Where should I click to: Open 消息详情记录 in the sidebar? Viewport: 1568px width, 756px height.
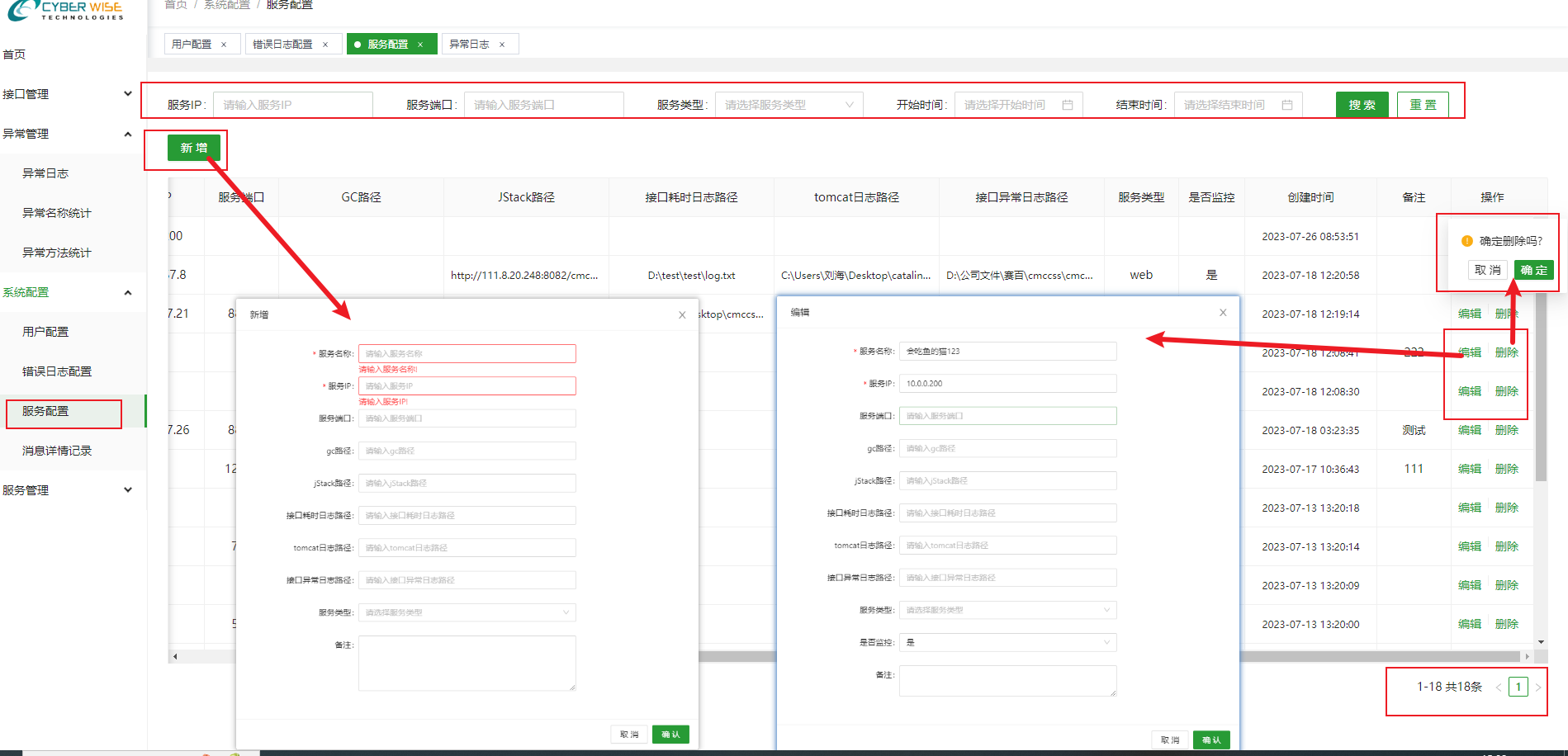coord(57,451)
